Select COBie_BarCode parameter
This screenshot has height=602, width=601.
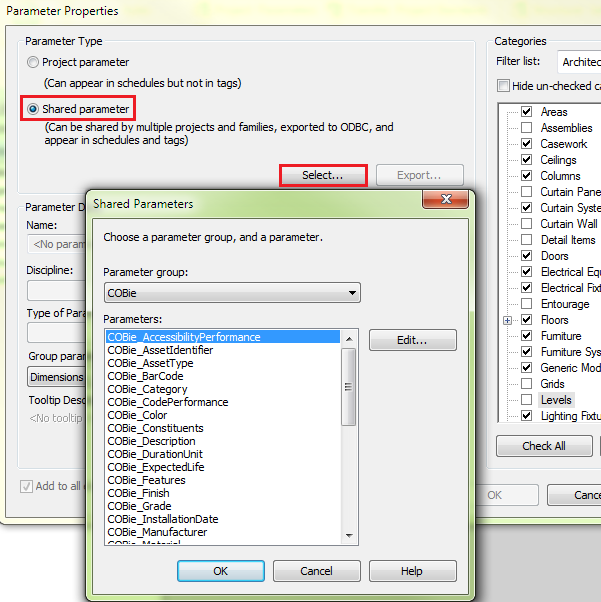[223, 376]
